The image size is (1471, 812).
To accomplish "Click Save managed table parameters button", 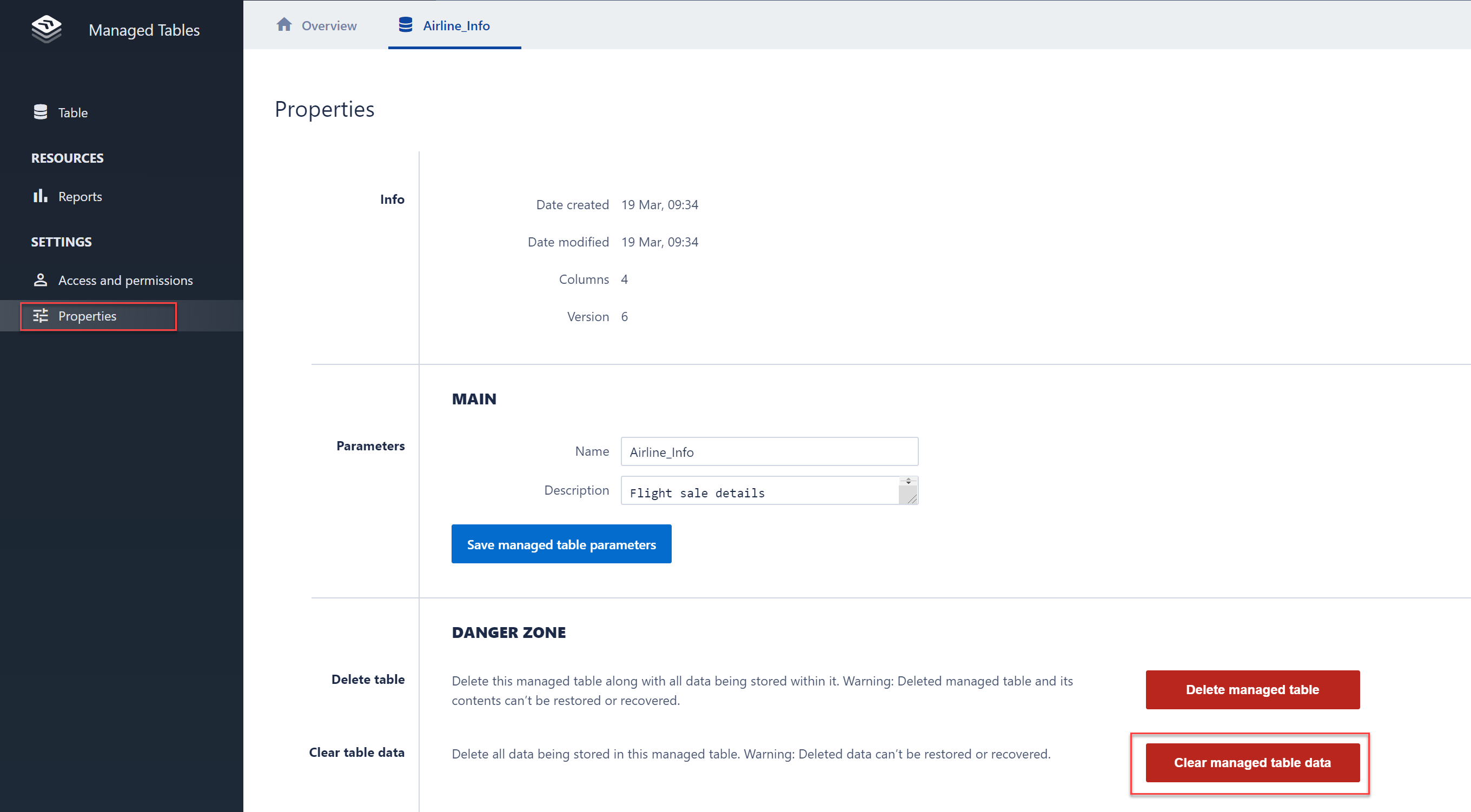I will click(561, 544).
